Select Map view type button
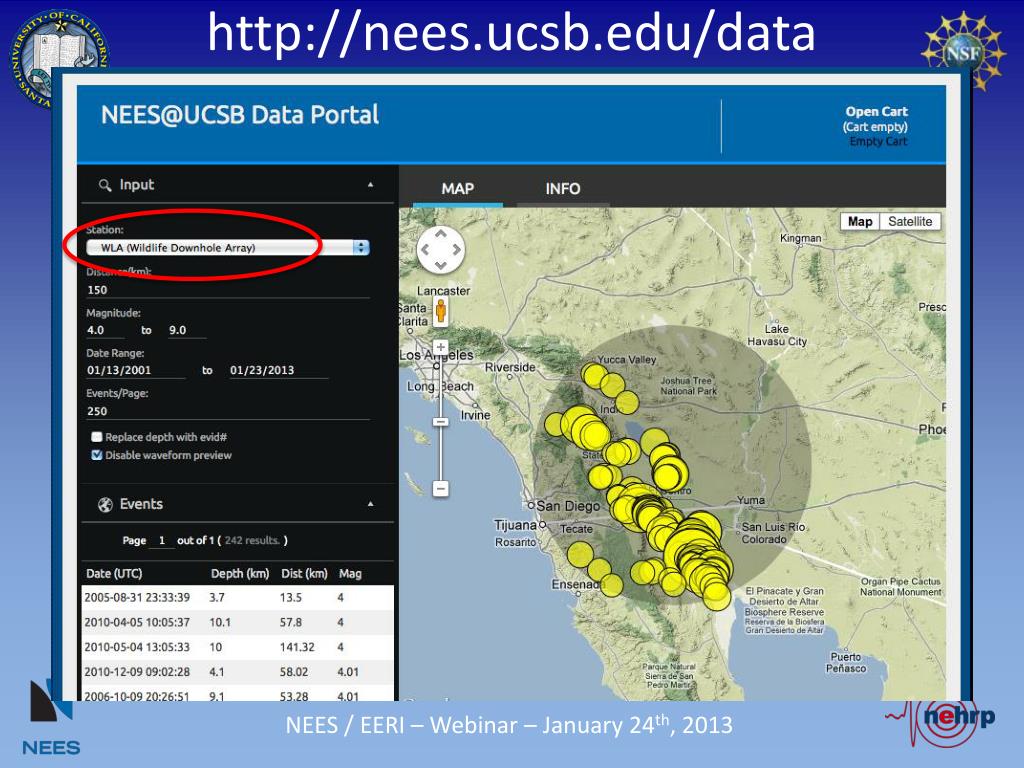1024x768 pixels. pos(859,221)
